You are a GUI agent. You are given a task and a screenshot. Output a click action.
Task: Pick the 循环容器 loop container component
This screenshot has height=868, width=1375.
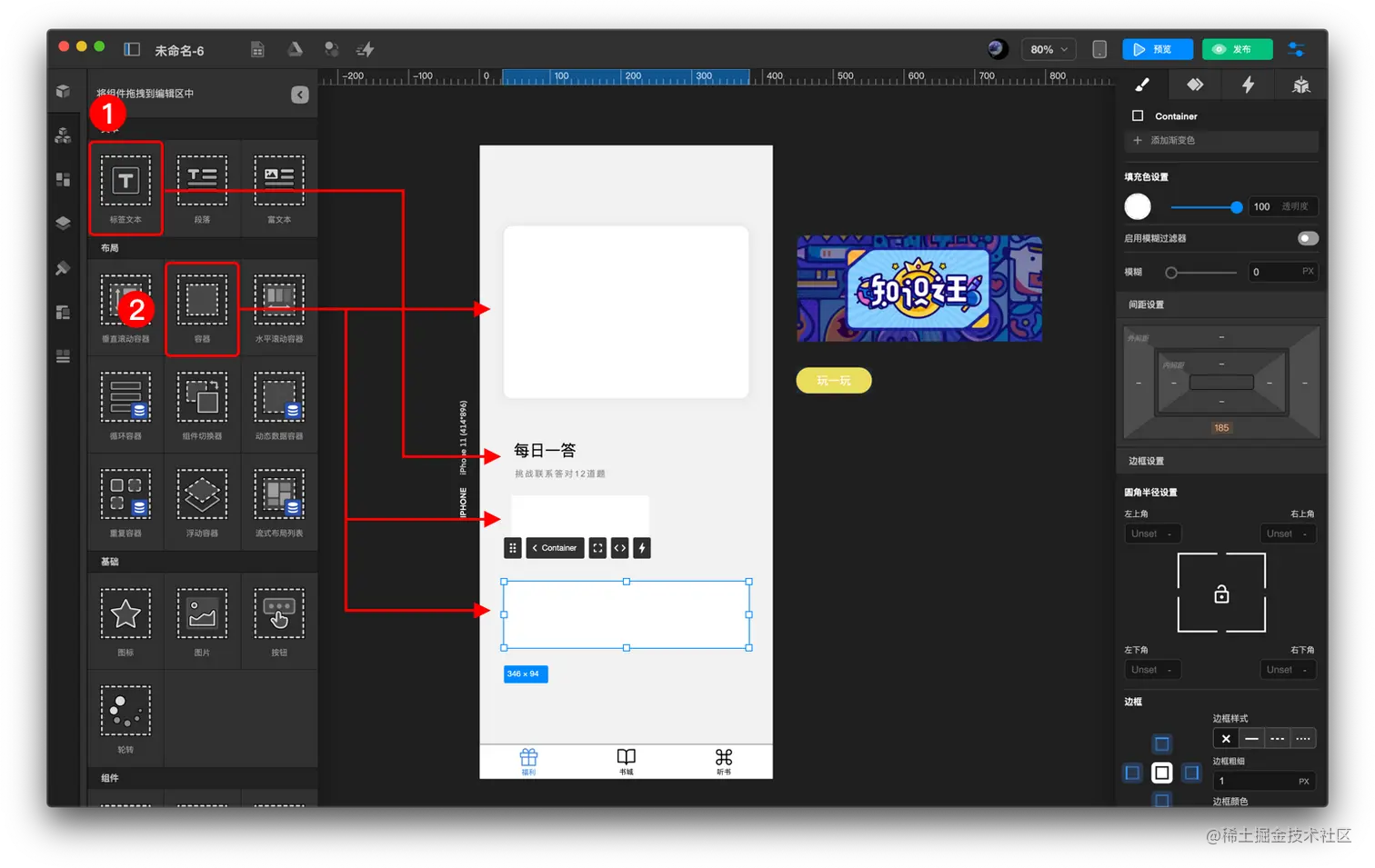click(x=125, y=405)
